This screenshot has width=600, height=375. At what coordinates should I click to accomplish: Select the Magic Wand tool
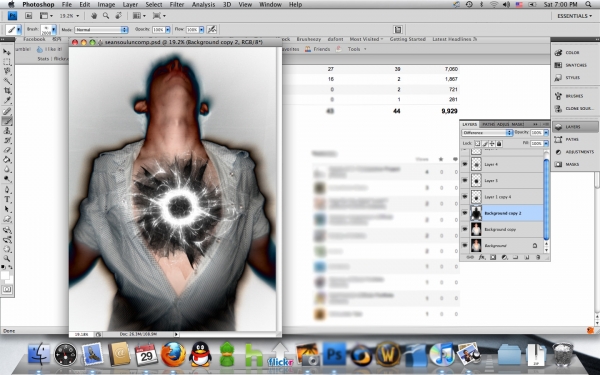pyautogui.click(x=7, y=81)
